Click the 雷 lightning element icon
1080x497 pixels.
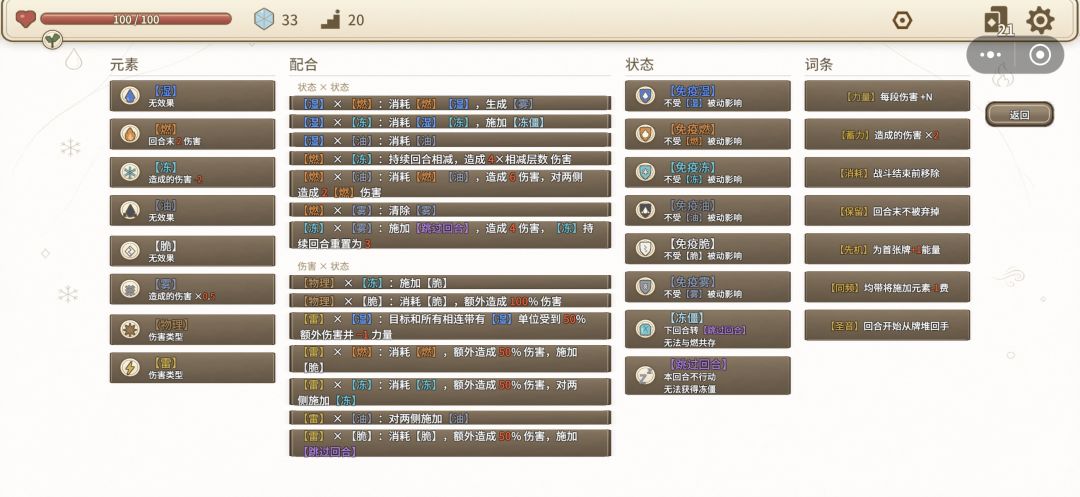coord(129,368)
